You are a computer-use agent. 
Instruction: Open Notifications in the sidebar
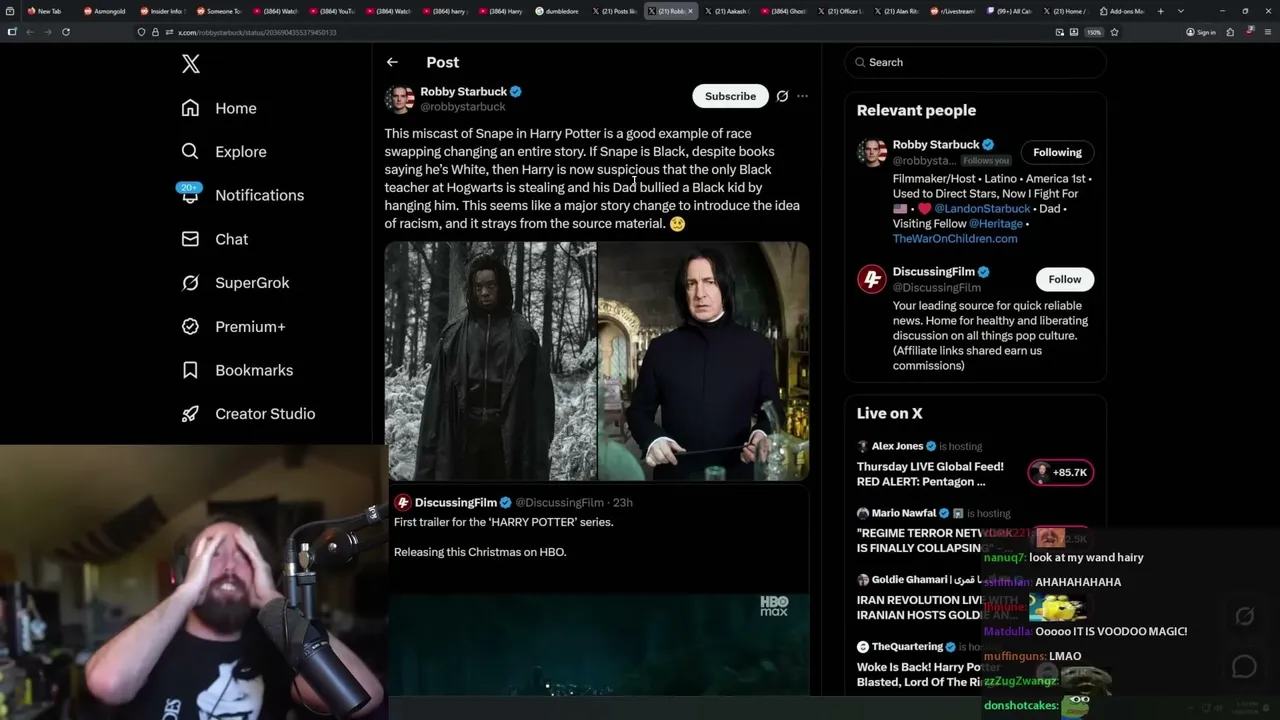(x=242, y=195)
